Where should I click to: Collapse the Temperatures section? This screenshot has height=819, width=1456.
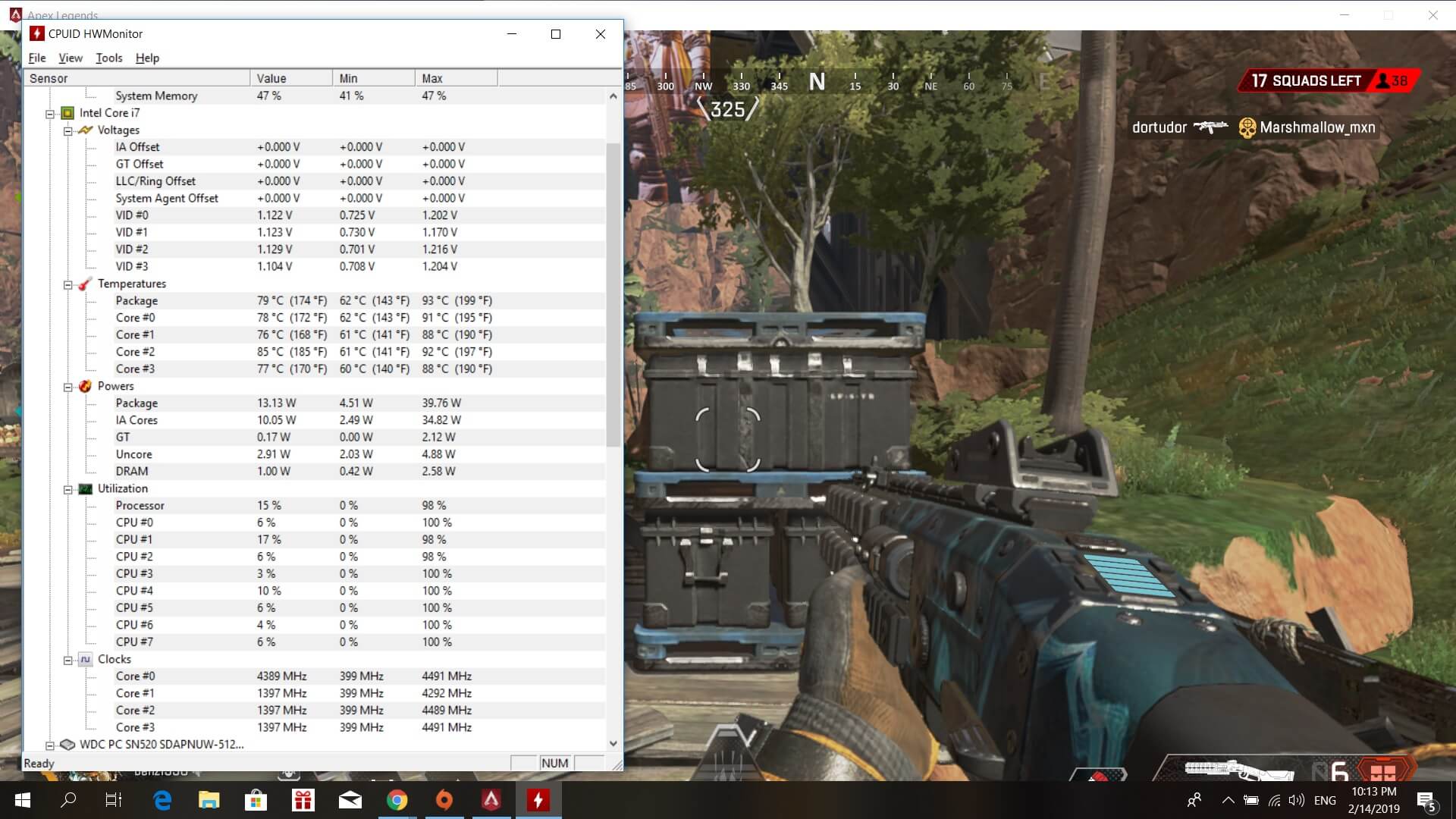click(x=67, y=285)
